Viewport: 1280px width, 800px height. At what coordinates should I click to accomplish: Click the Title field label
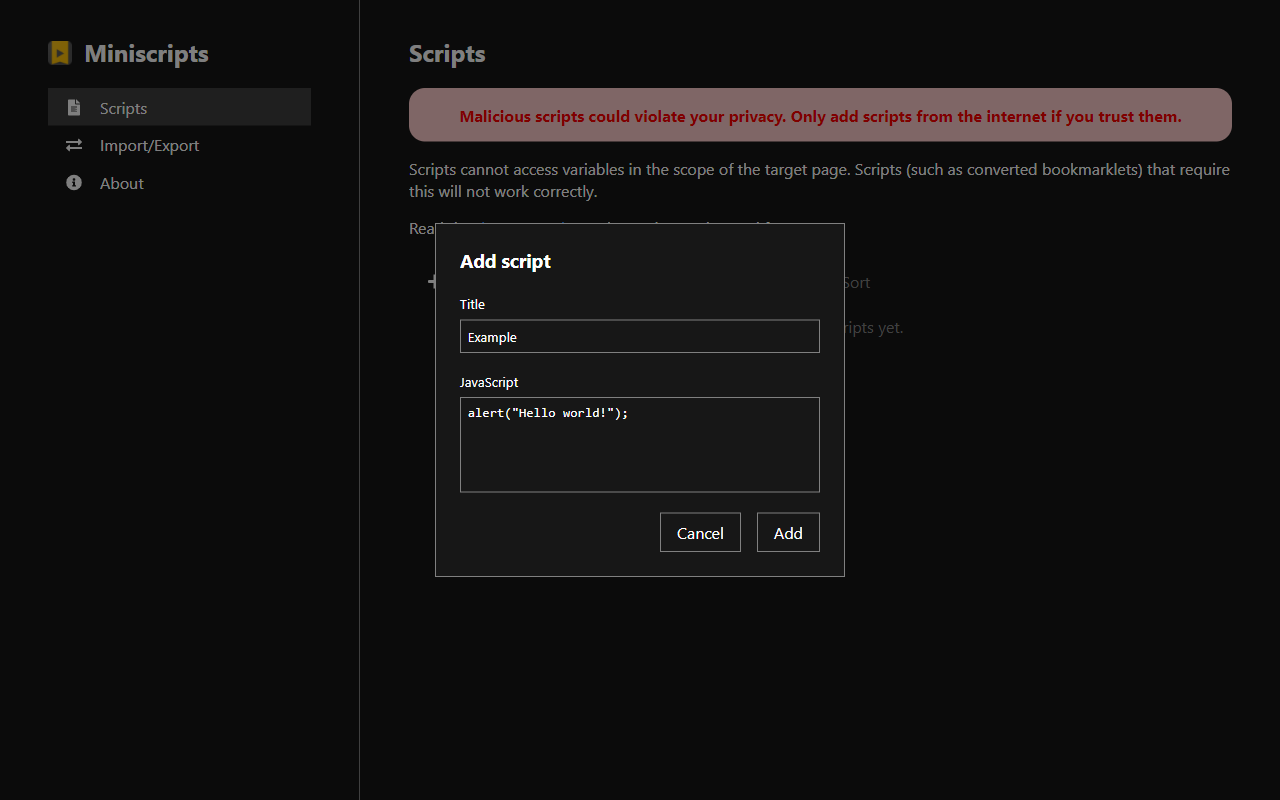pos(472,304)
